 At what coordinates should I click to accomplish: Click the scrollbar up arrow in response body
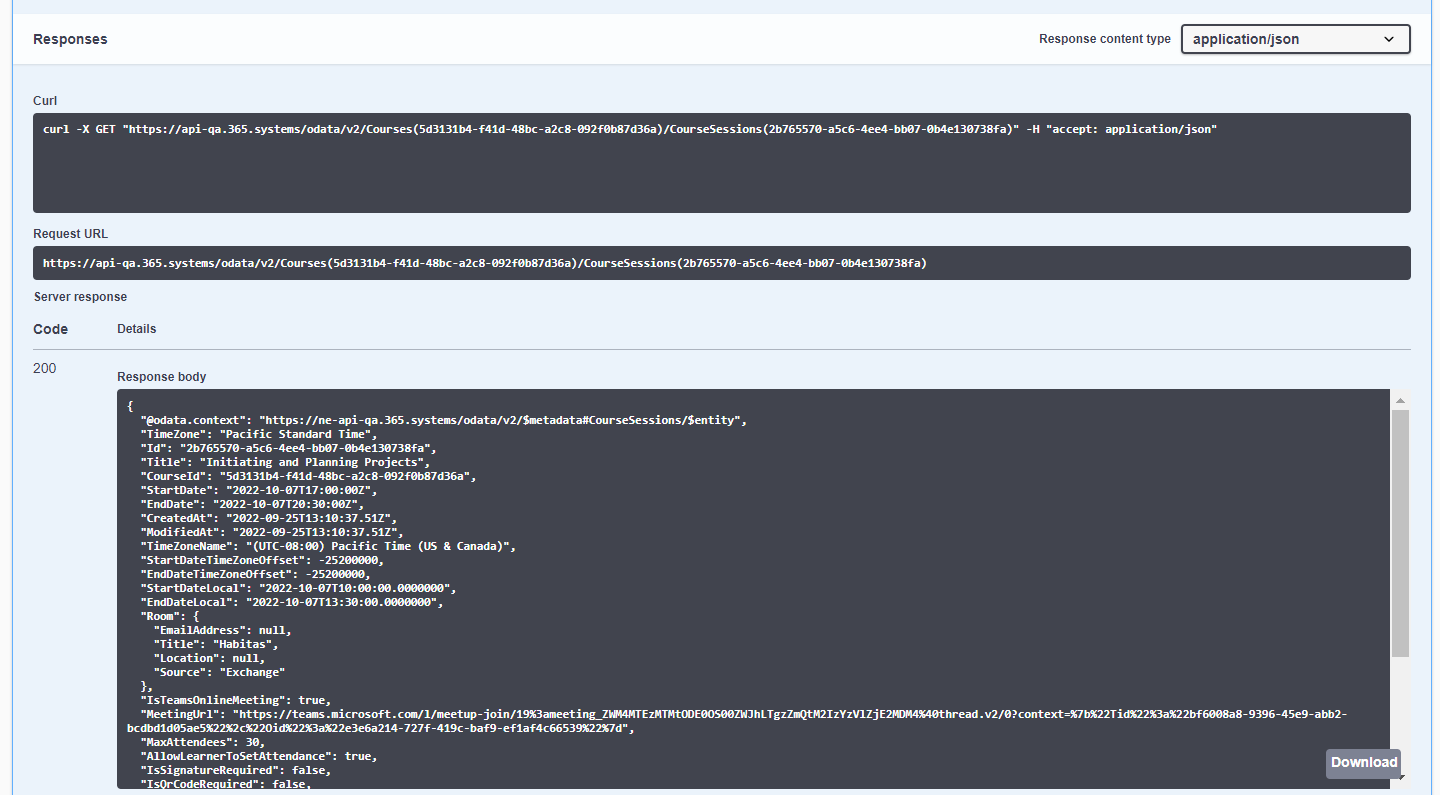tap(1400, 401)
